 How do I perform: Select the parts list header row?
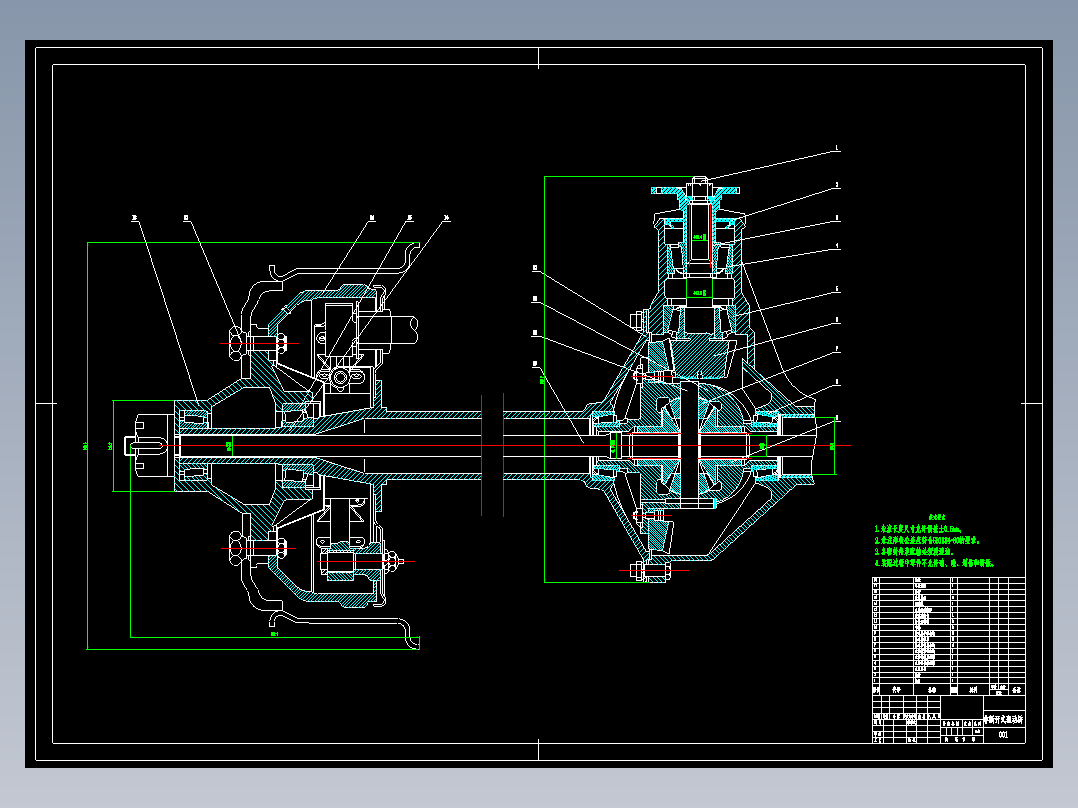coord(949,689)
